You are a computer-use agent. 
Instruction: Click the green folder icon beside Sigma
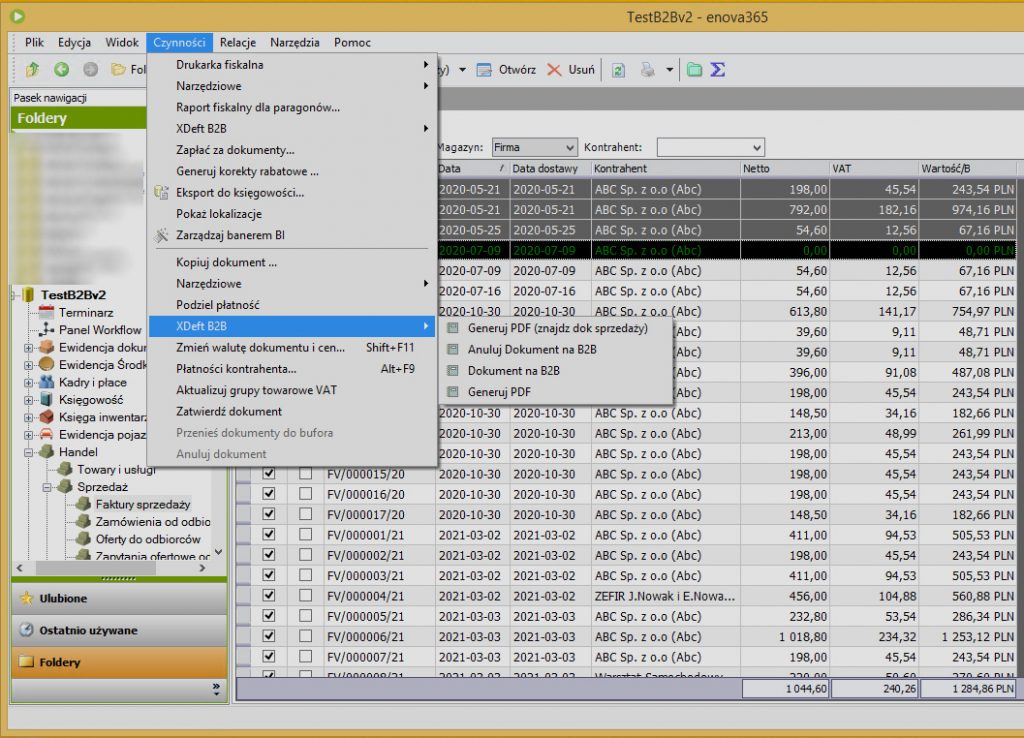click(694, 70)
